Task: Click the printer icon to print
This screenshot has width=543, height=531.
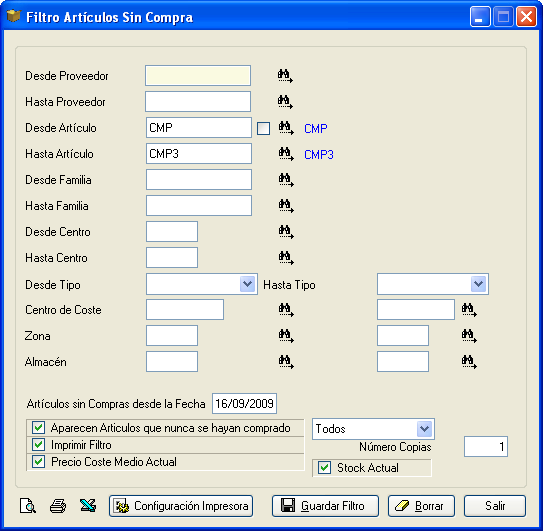Action: click(x=58, y=506)
